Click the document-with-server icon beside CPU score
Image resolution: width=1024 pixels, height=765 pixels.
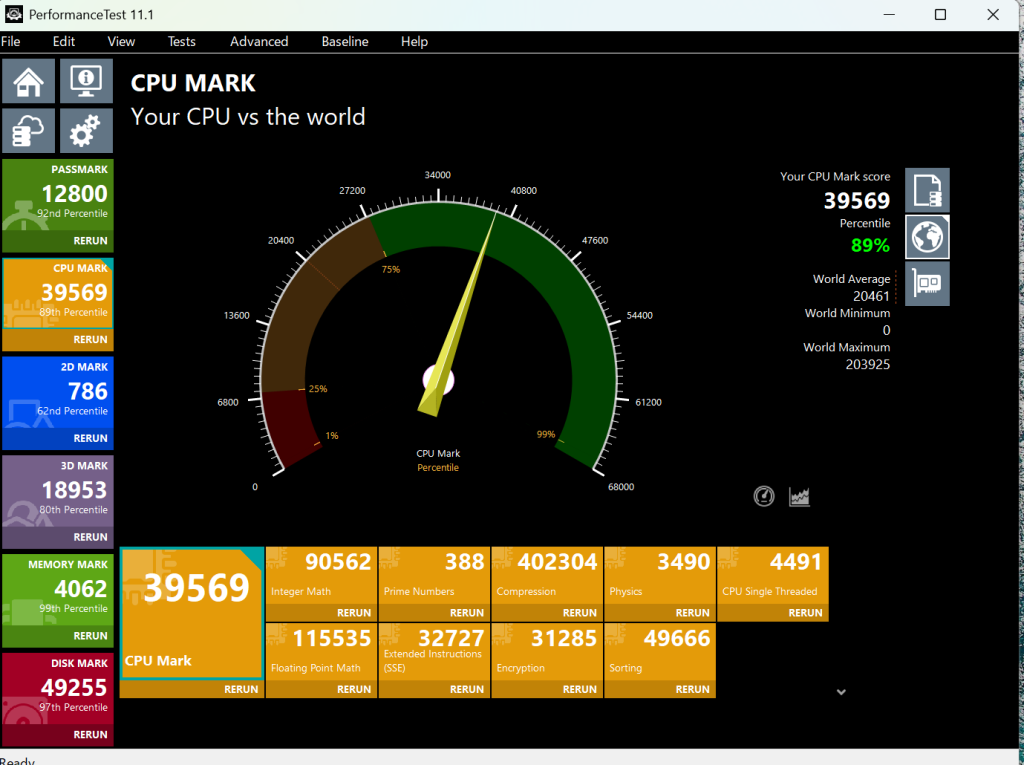pos(927,190)
